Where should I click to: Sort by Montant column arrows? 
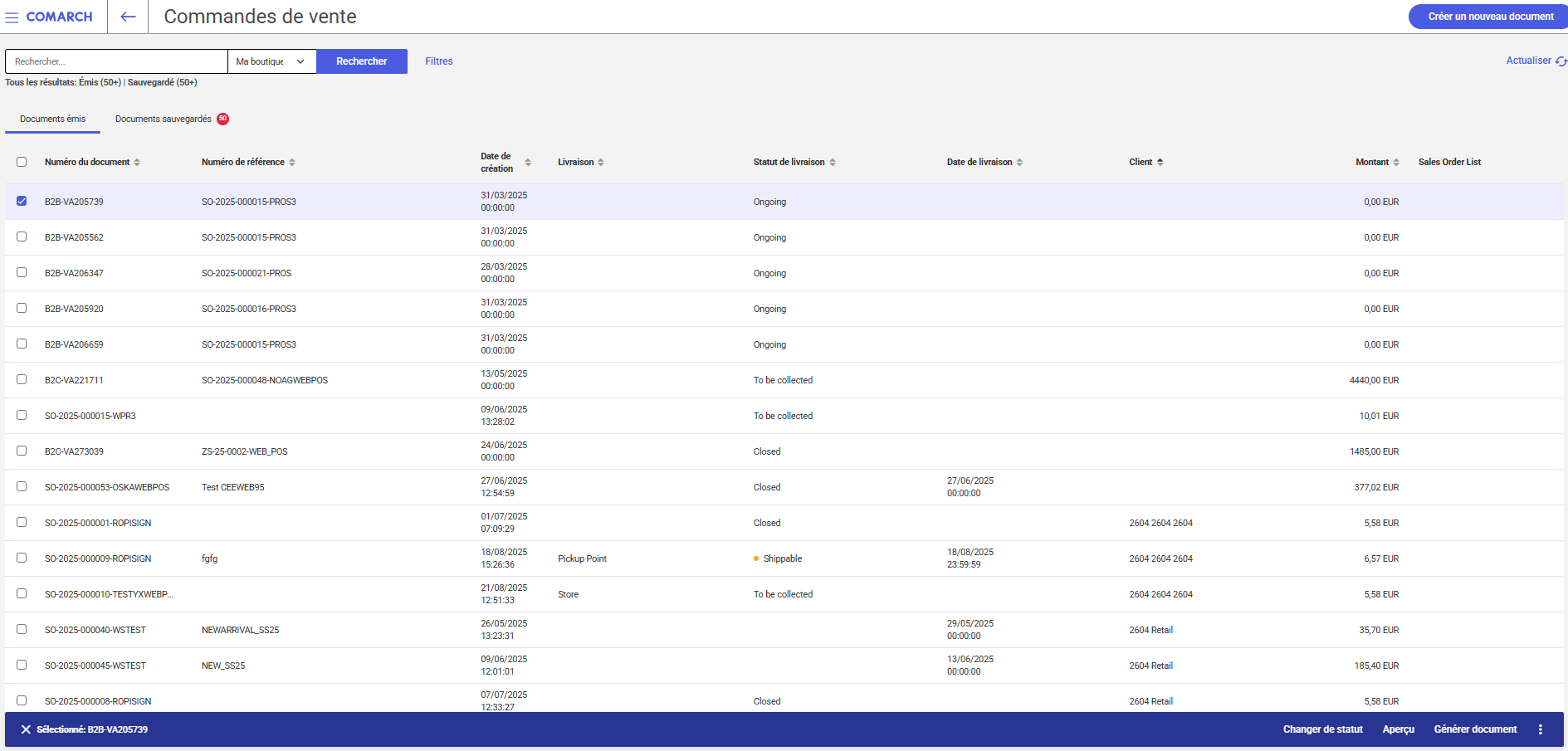point(1396,163)
